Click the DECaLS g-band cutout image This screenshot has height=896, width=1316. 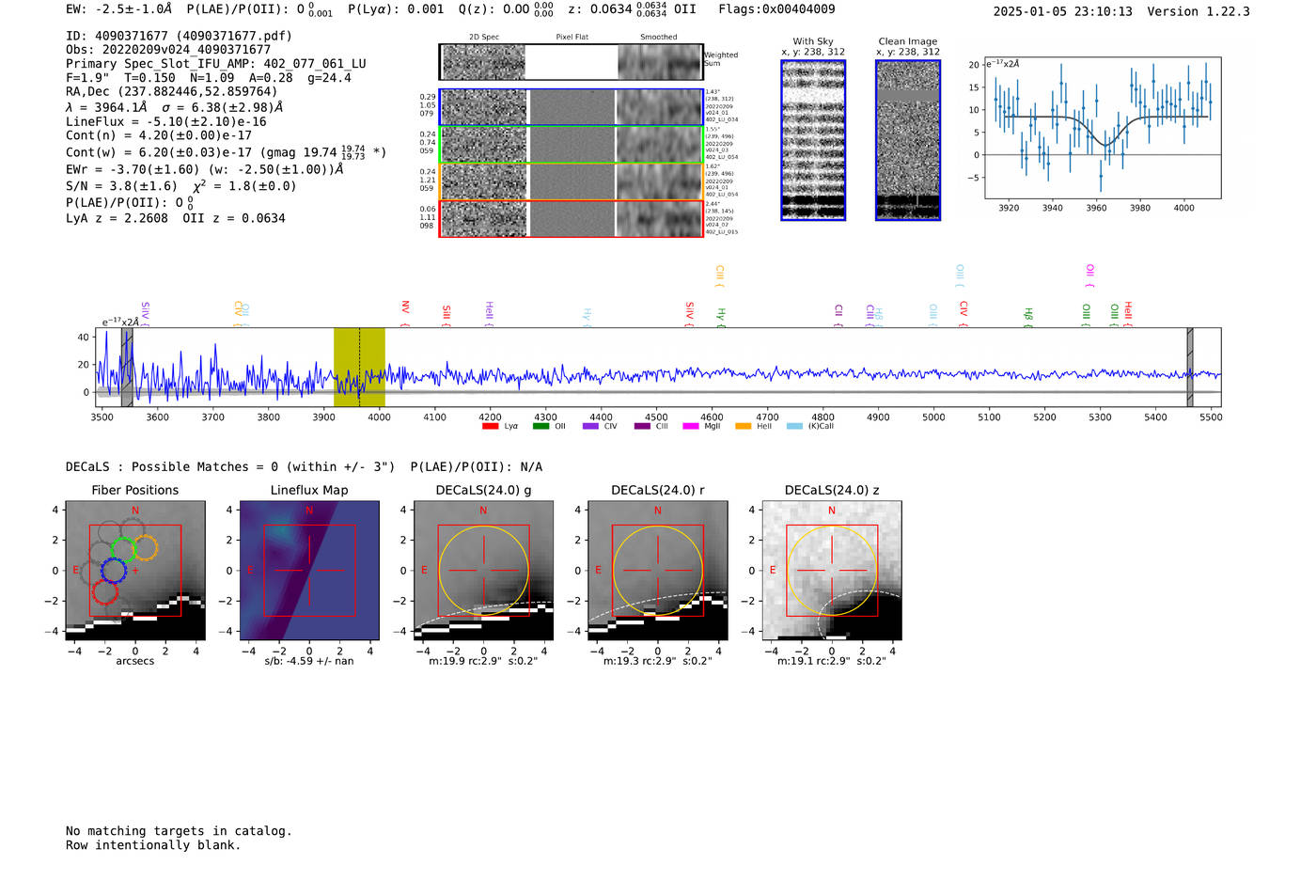coord(483,570)
